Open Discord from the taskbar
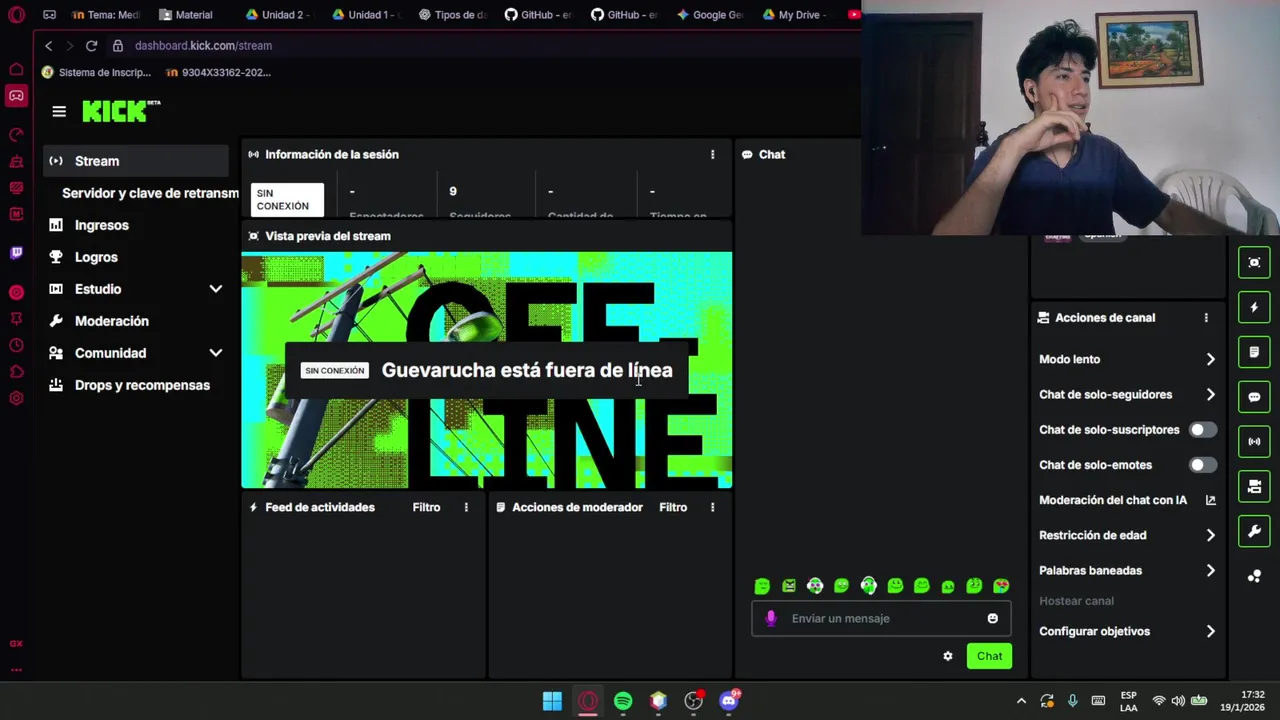The width and height of the screenshot is (1280, 720). [729, 701]
